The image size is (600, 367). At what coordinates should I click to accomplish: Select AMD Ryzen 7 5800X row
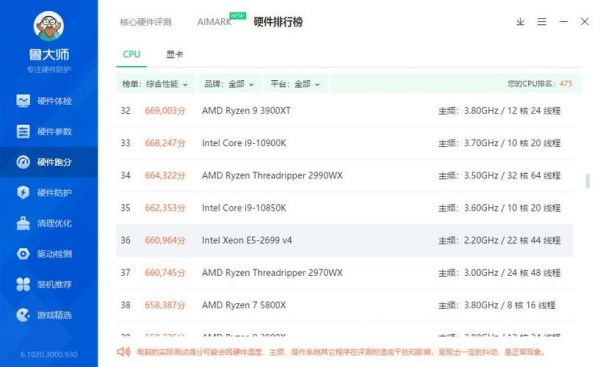click(344, 305)
